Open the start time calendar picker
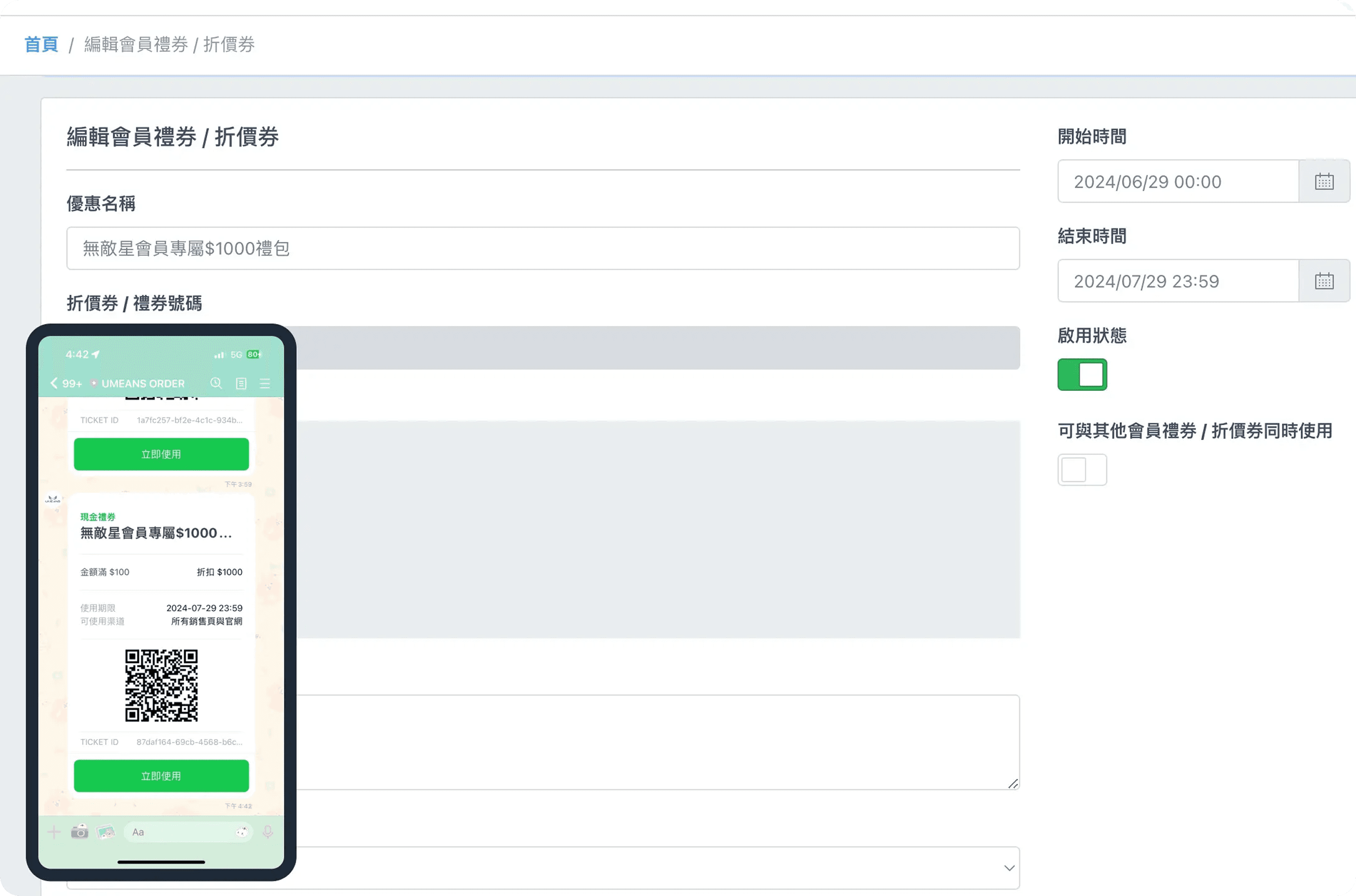1356x896 pixels. (1324, 181)
